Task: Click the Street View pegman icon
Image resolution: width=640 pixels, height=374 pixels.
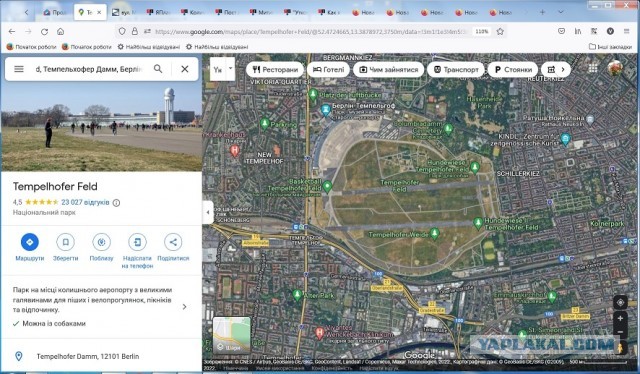Action: [620, 348]
